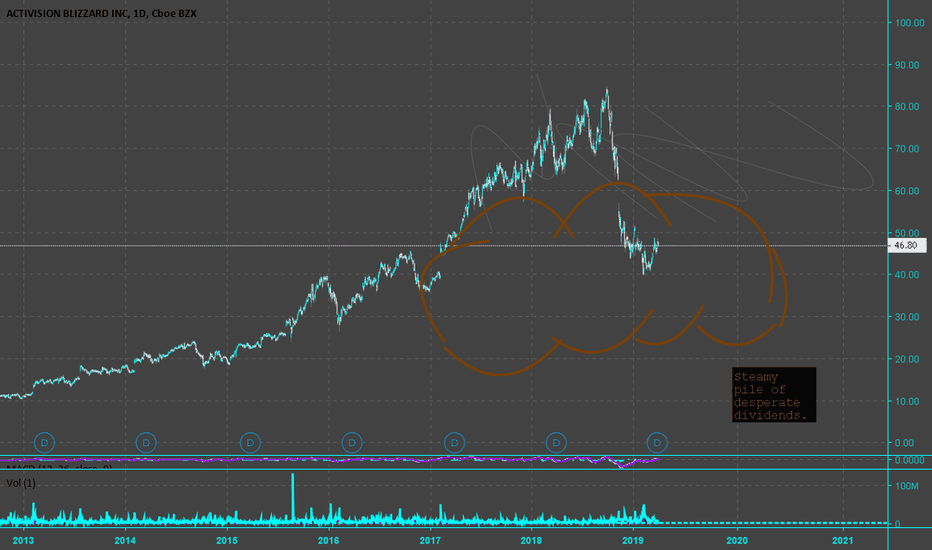Click the 80.00 price axis label

pyautogui.click(x=907, y=106)
